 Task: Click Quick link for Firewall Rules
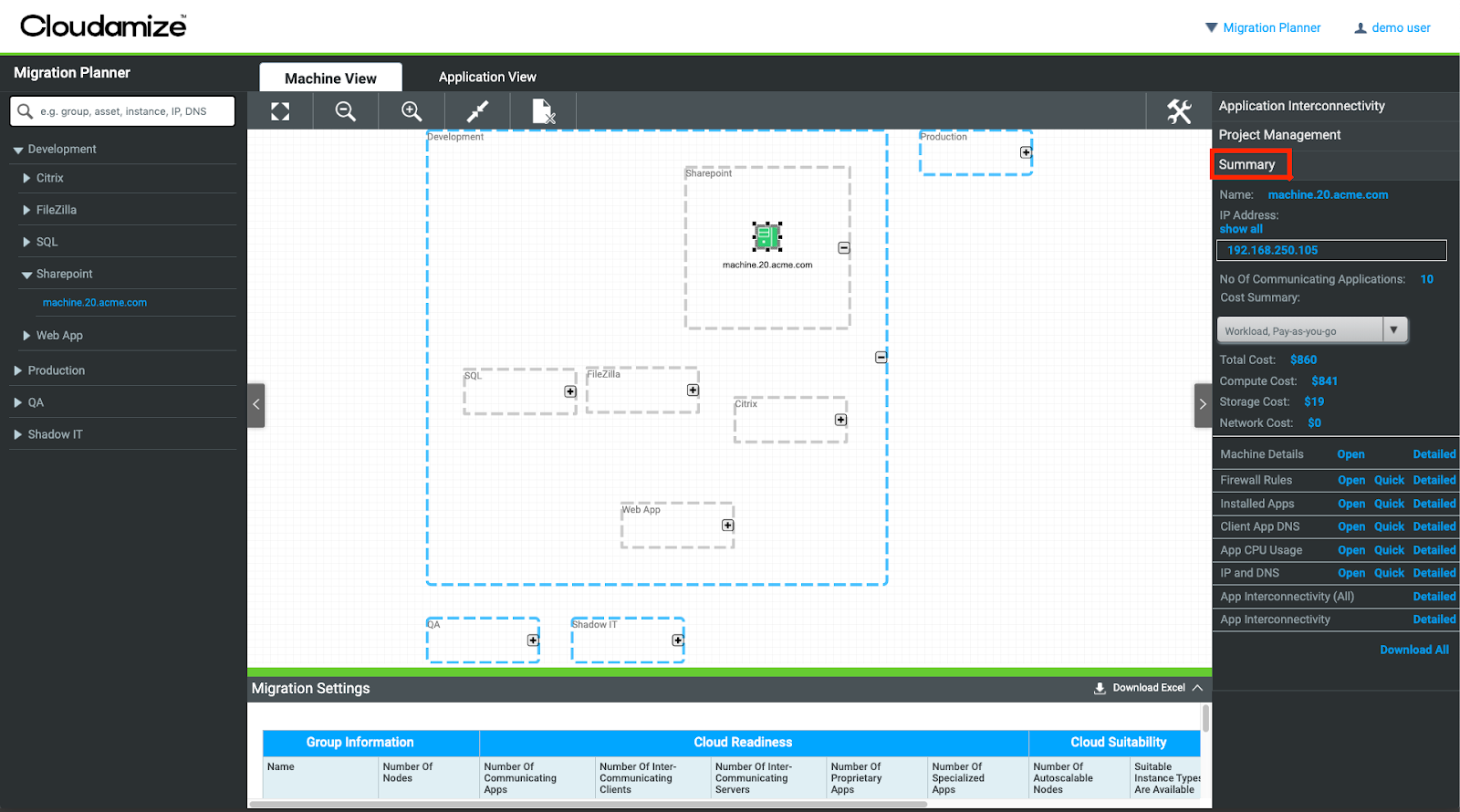pyautogui.click(x=1389, y=480)
